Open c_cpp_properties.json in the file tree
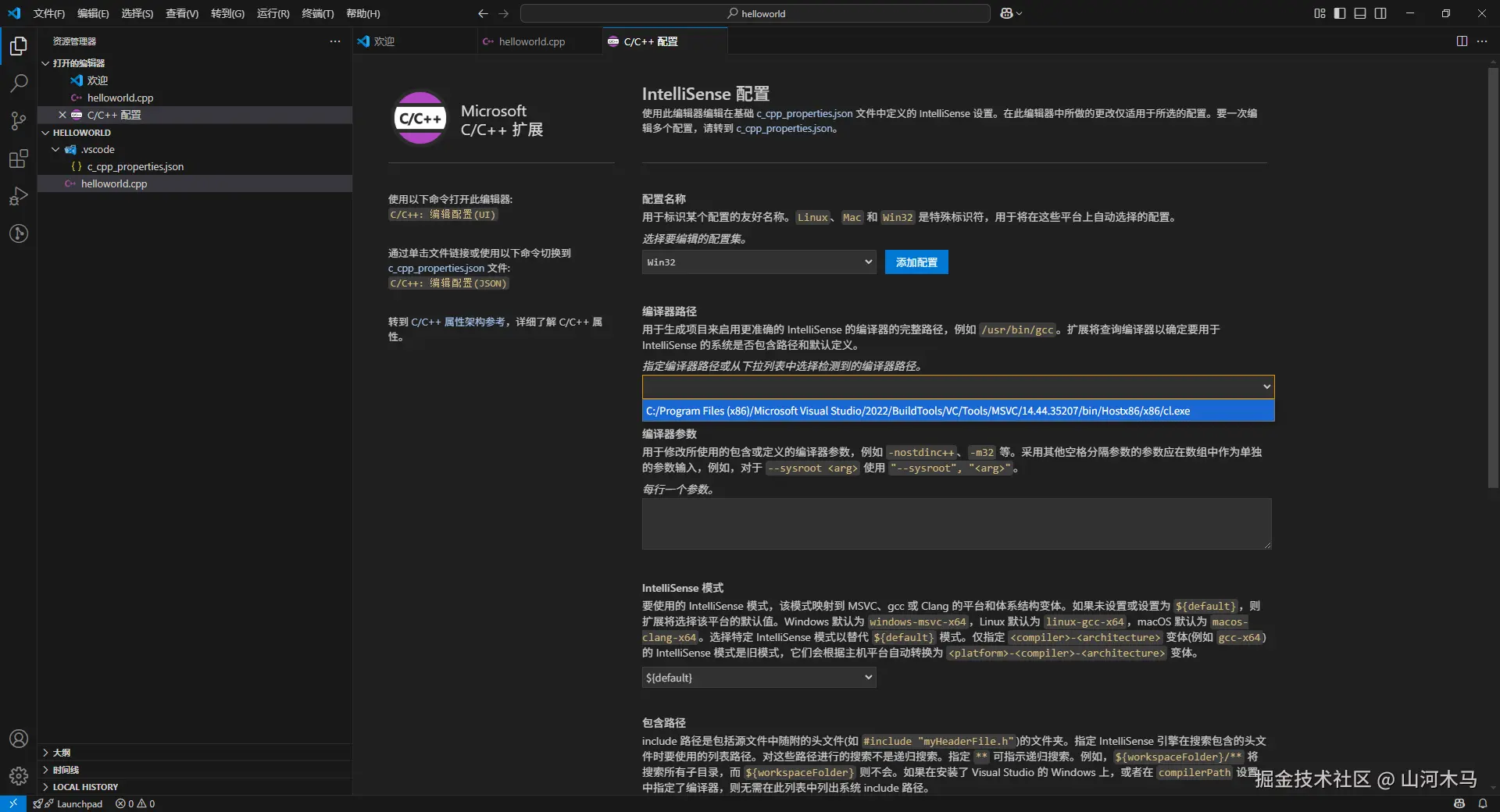 [x=135, y=166]
